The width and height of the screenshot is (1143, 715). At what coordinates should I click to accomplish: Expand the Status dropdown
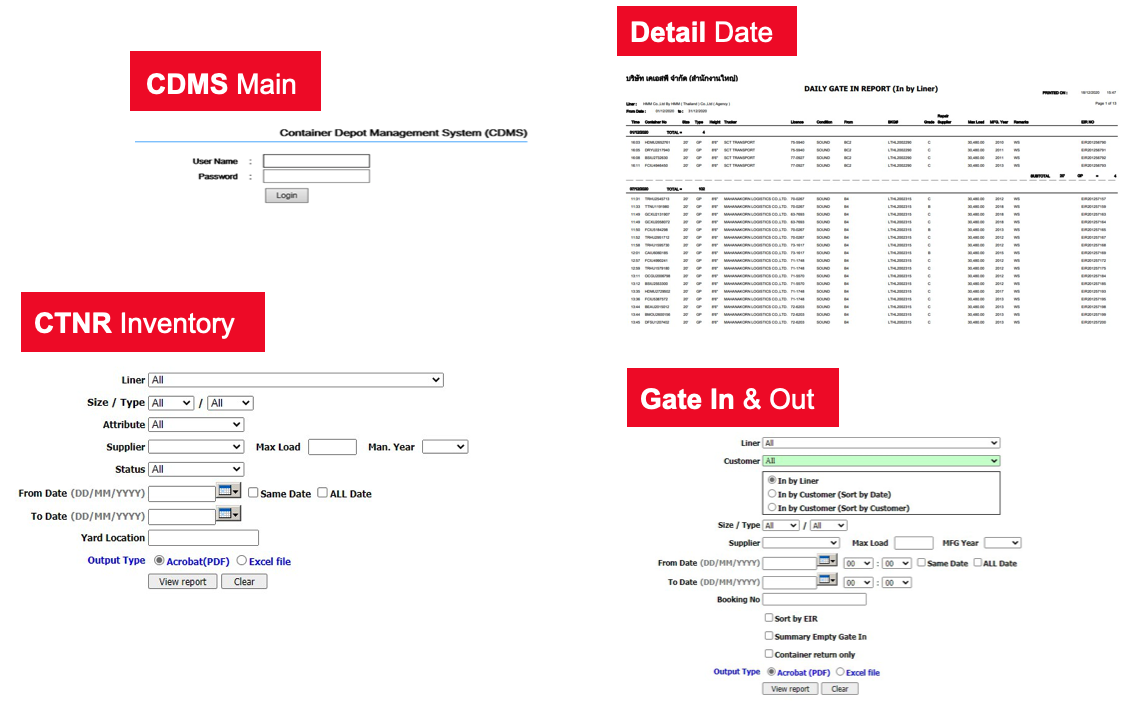196,469
